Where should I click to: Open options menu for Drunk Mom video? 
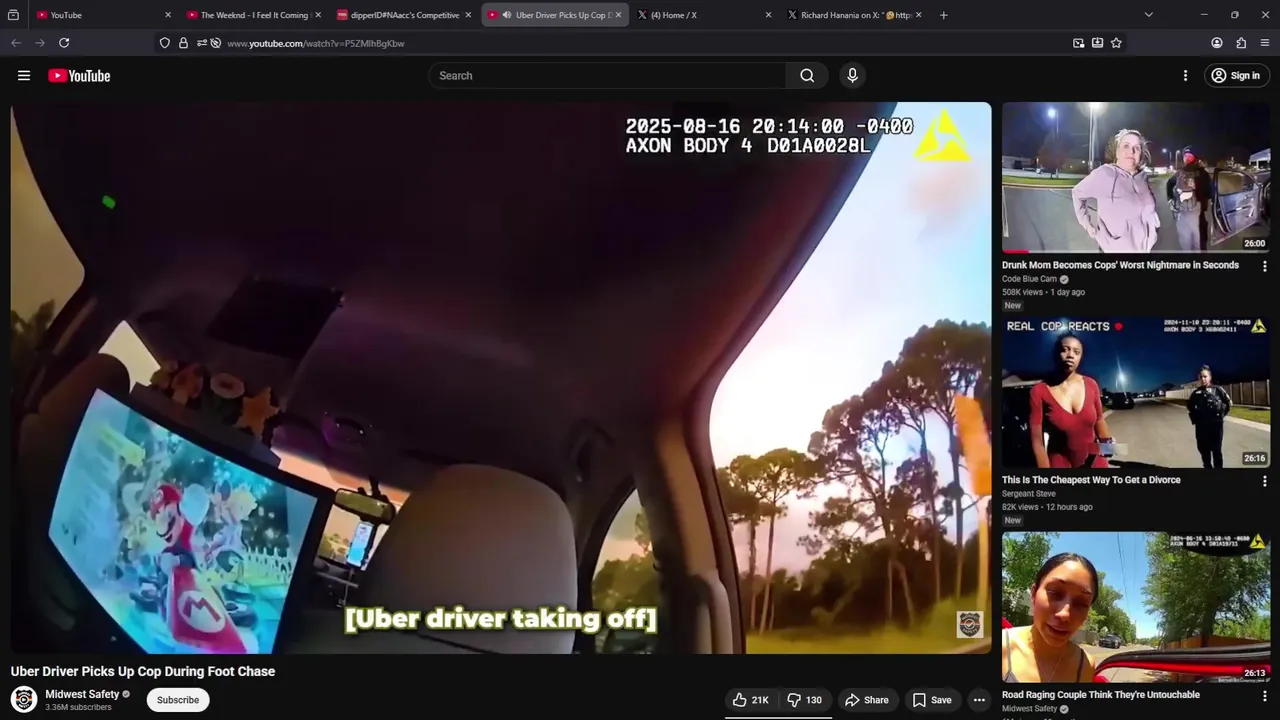(x=1264, y=267)
